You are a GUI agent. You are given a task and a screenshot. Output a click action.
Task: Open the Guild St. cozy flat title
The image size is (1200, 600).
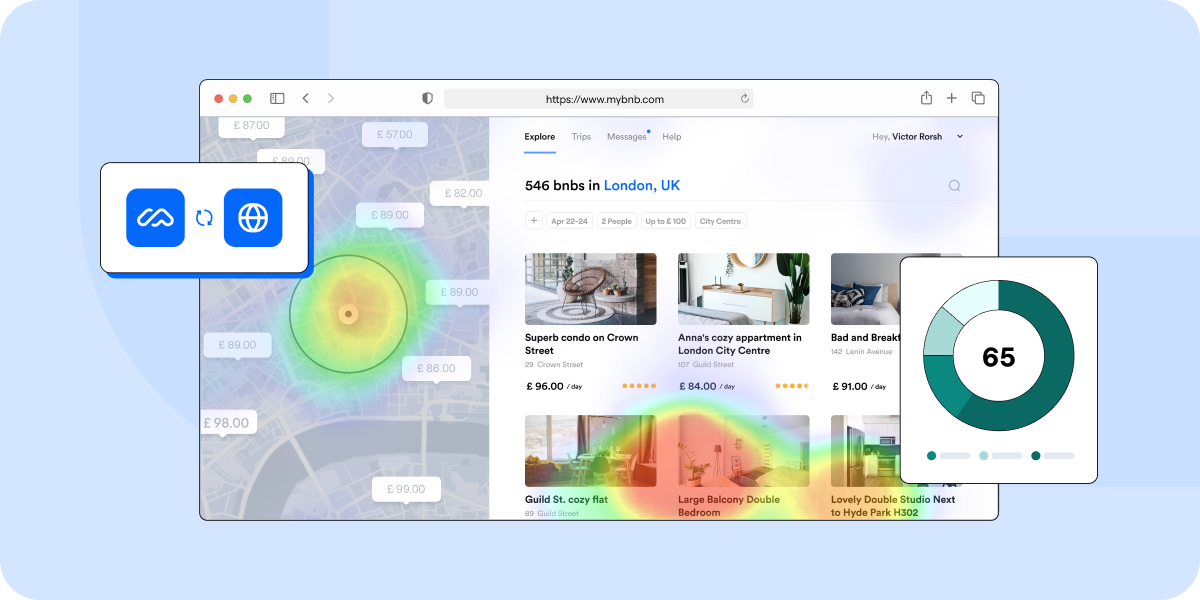566,500
